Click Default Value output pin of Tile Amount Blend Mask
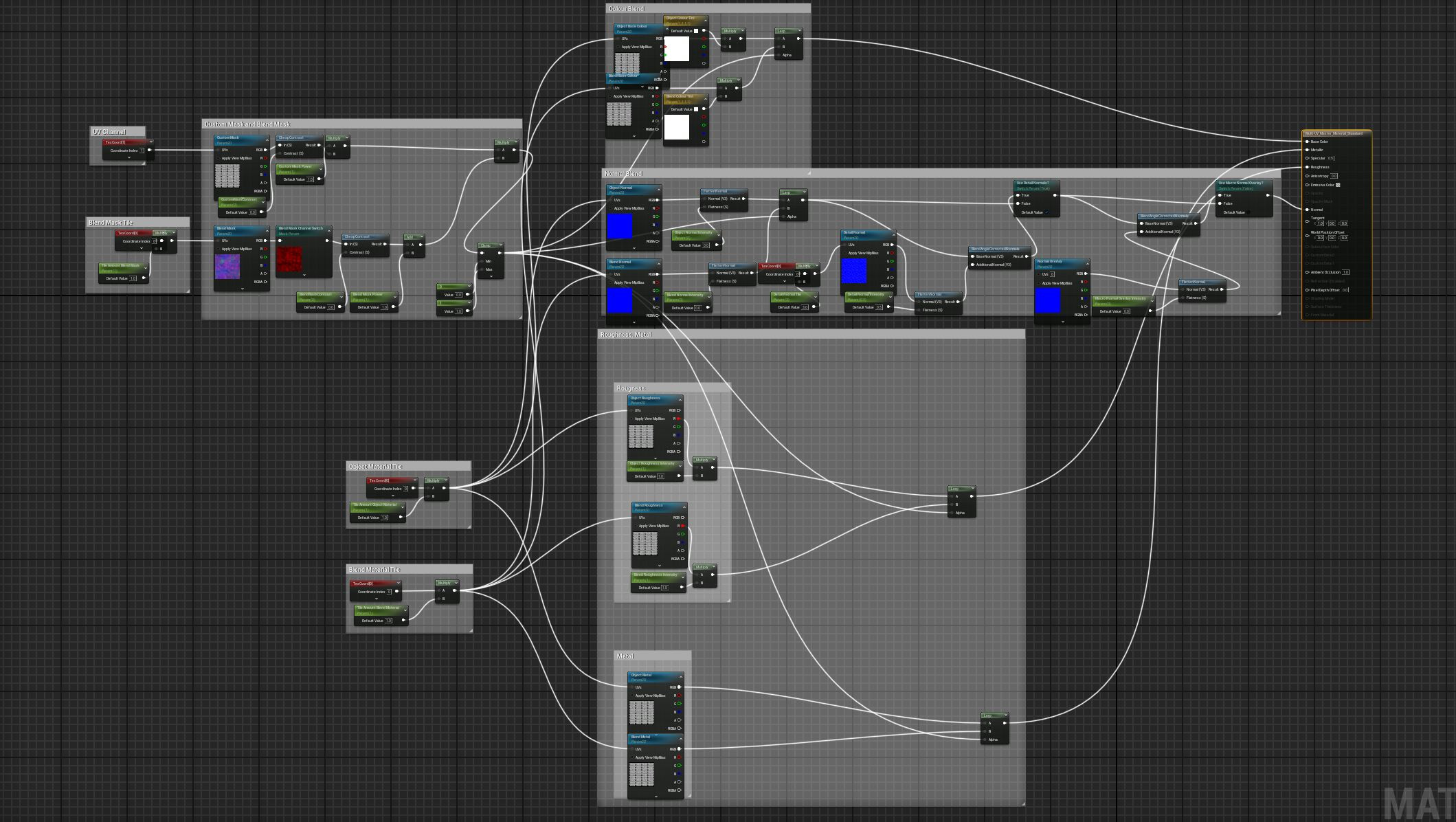 click(x=143, y=278)
